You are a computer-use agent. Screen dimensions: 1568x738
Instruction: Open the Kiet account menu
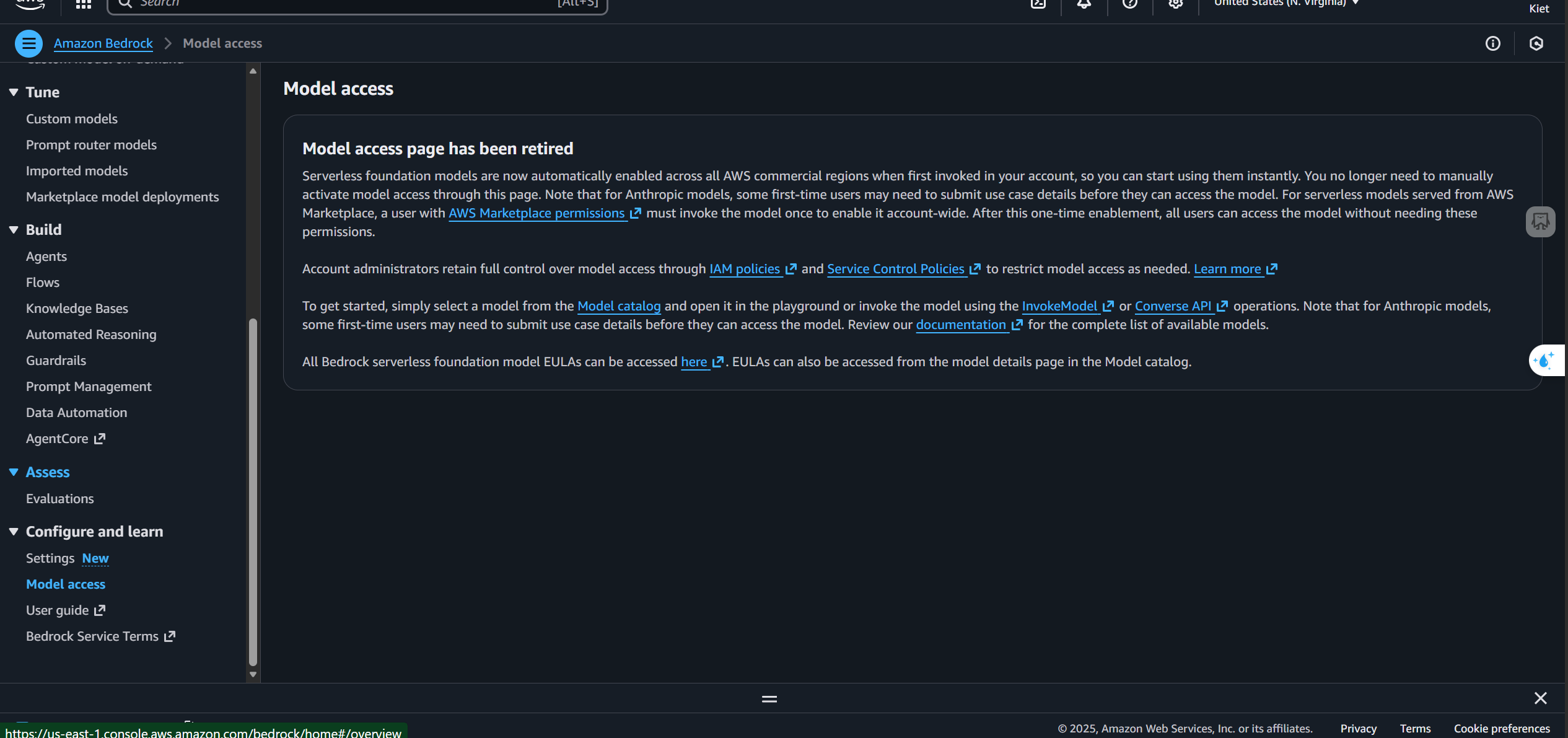pos(1540,8)
